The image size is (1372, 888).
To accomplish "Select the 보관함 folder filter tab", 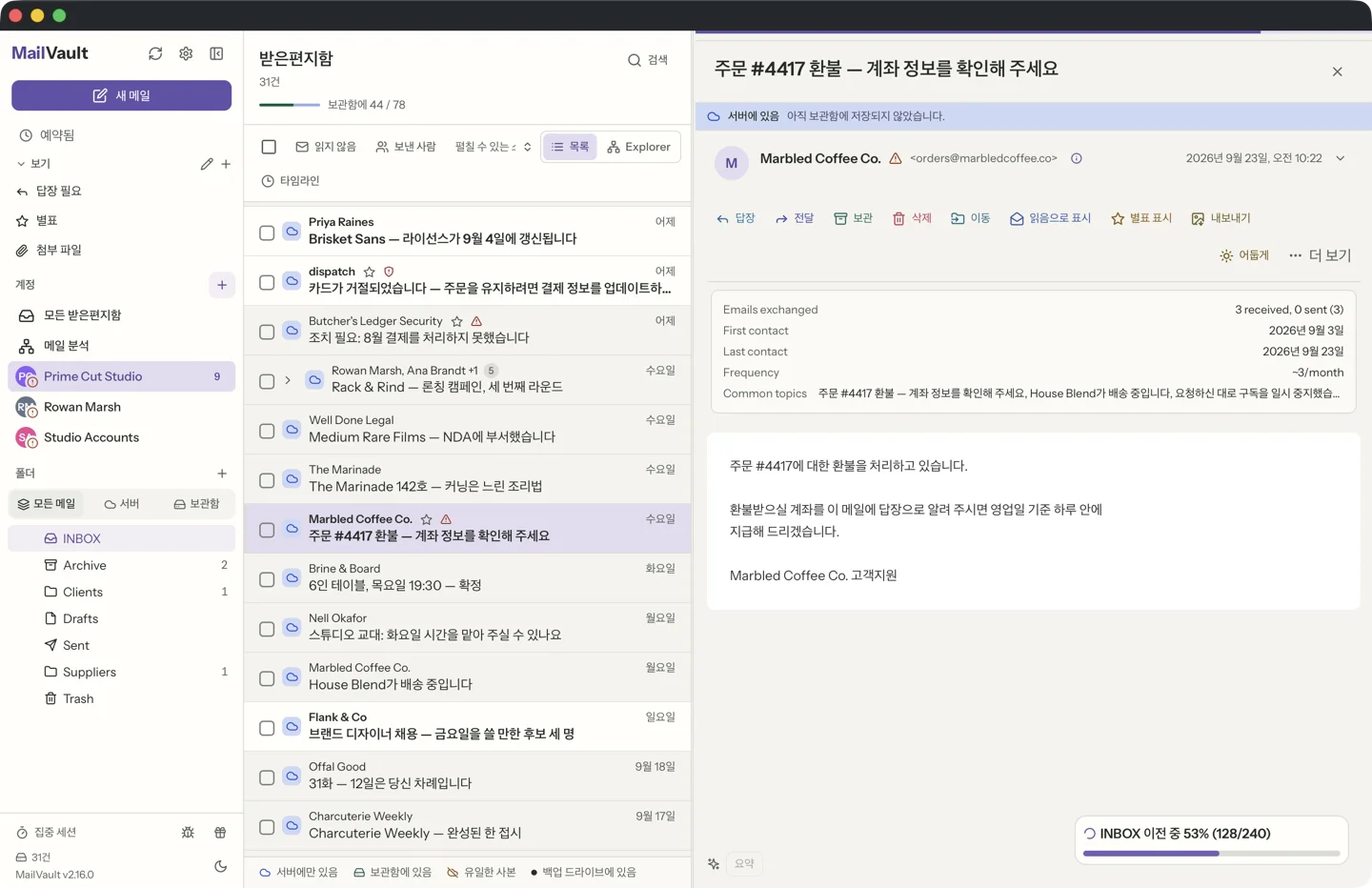I will point(196,504).
